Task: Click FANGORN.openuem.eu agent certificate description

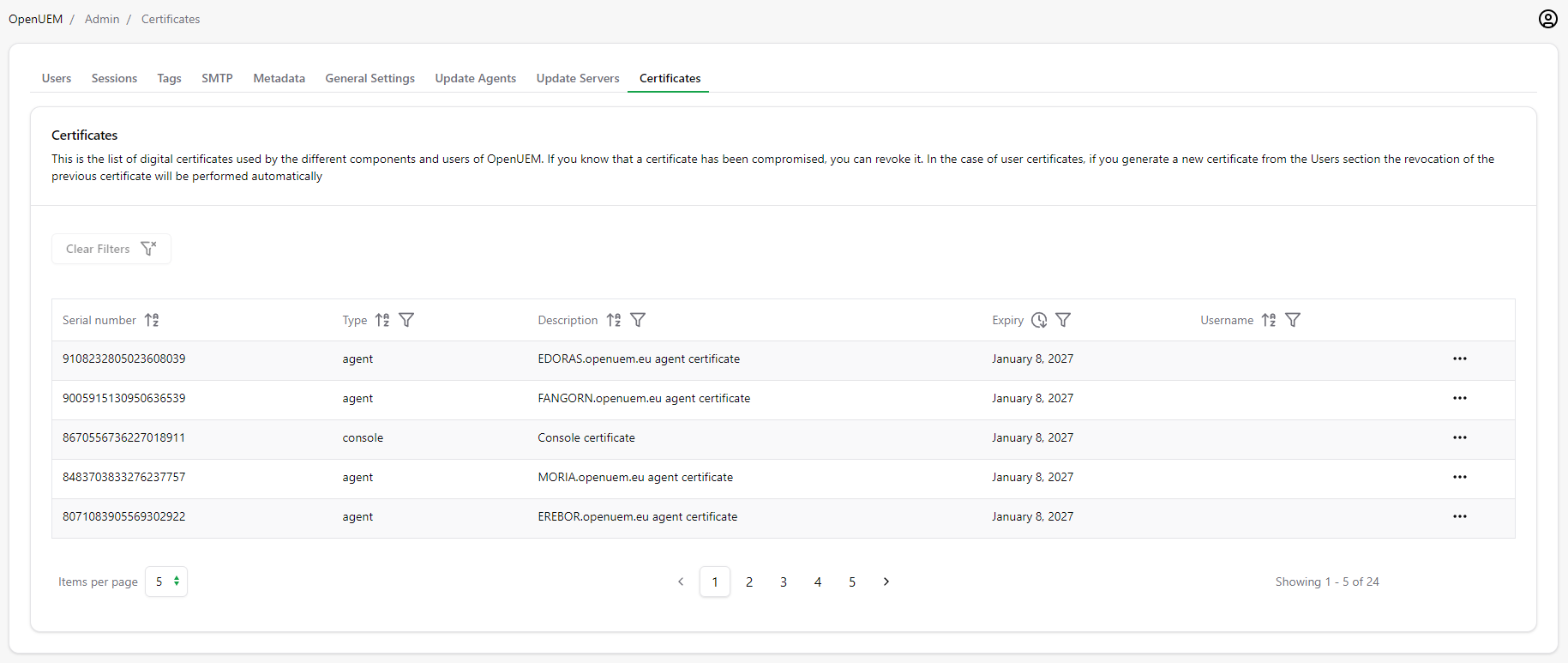Action: (644, 398)
